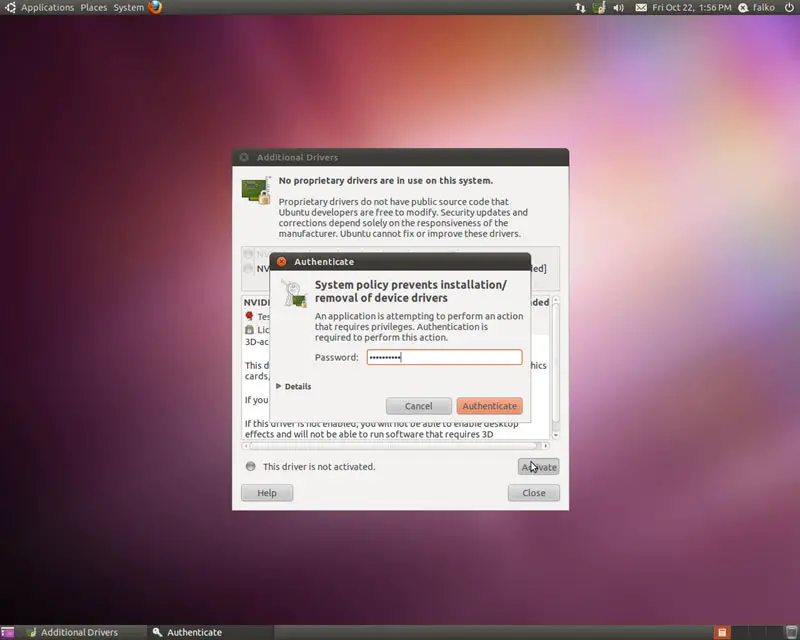The width and height of the screenshot is (800, 640).
Task: Click the License icon in driver description
Action: 249,330
